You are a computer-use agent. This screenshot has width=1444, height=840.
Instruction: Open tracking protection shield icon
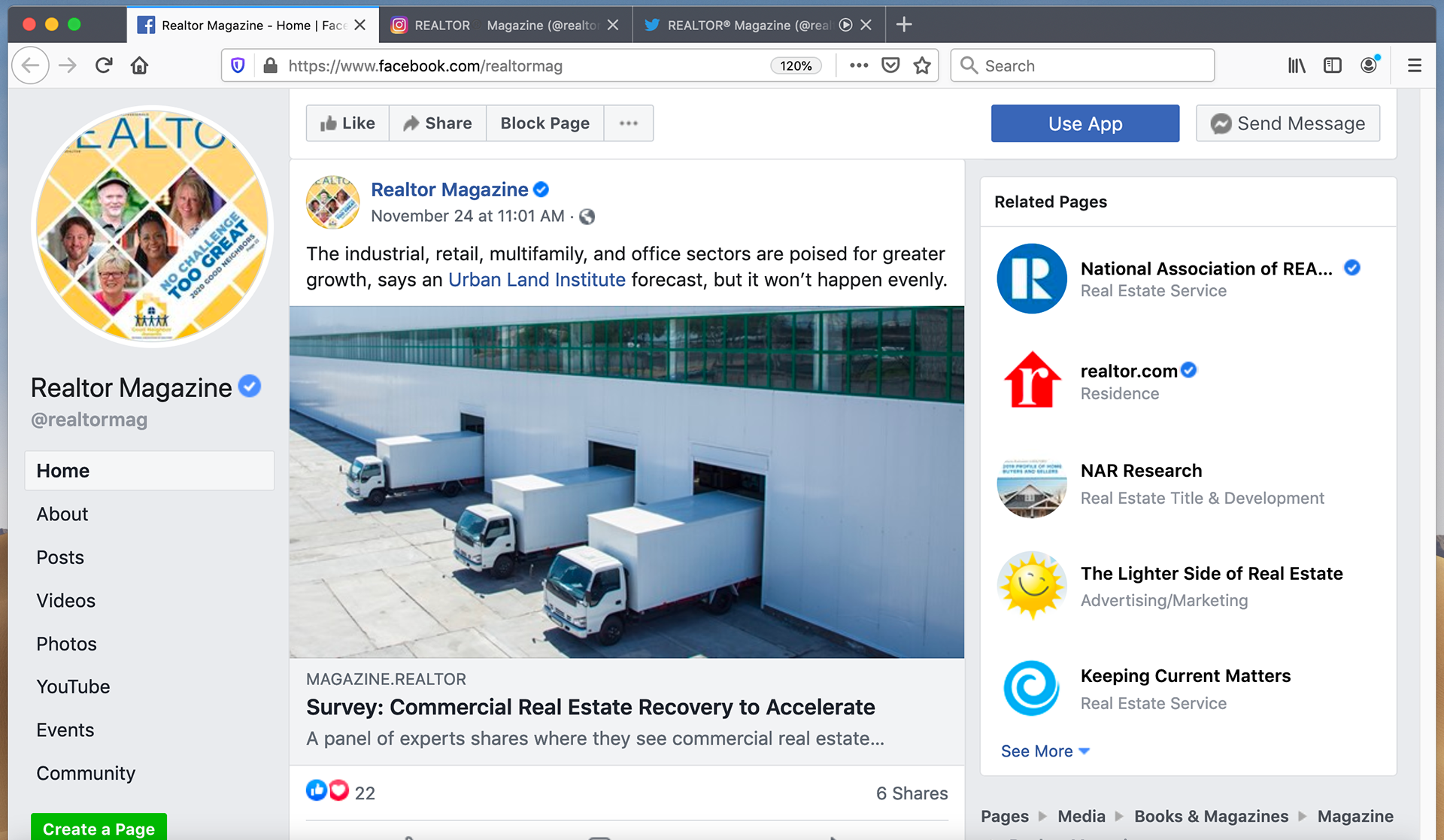(238, 65)
